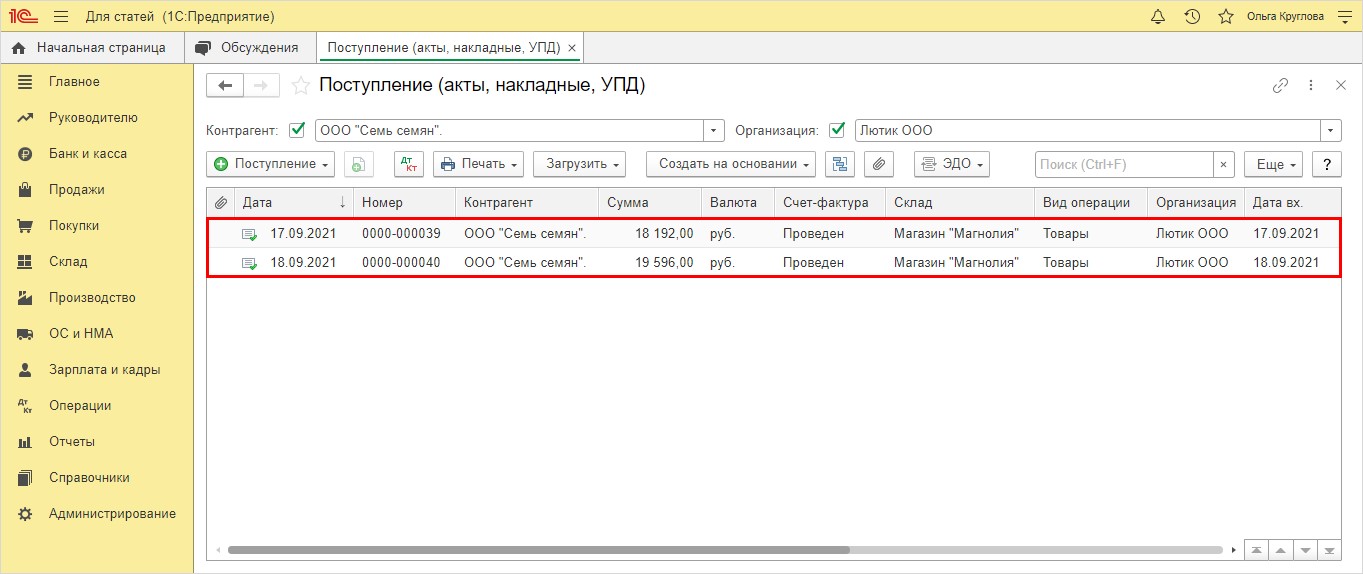
Task: Open the Еще menu
Action: (1274, 164)
